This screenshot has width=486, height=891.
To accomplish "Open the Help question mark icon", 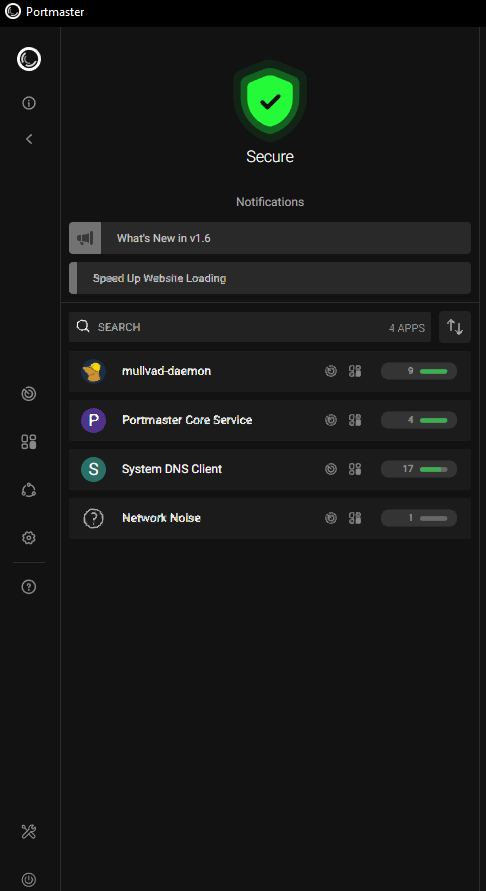I will click(29, 587).
